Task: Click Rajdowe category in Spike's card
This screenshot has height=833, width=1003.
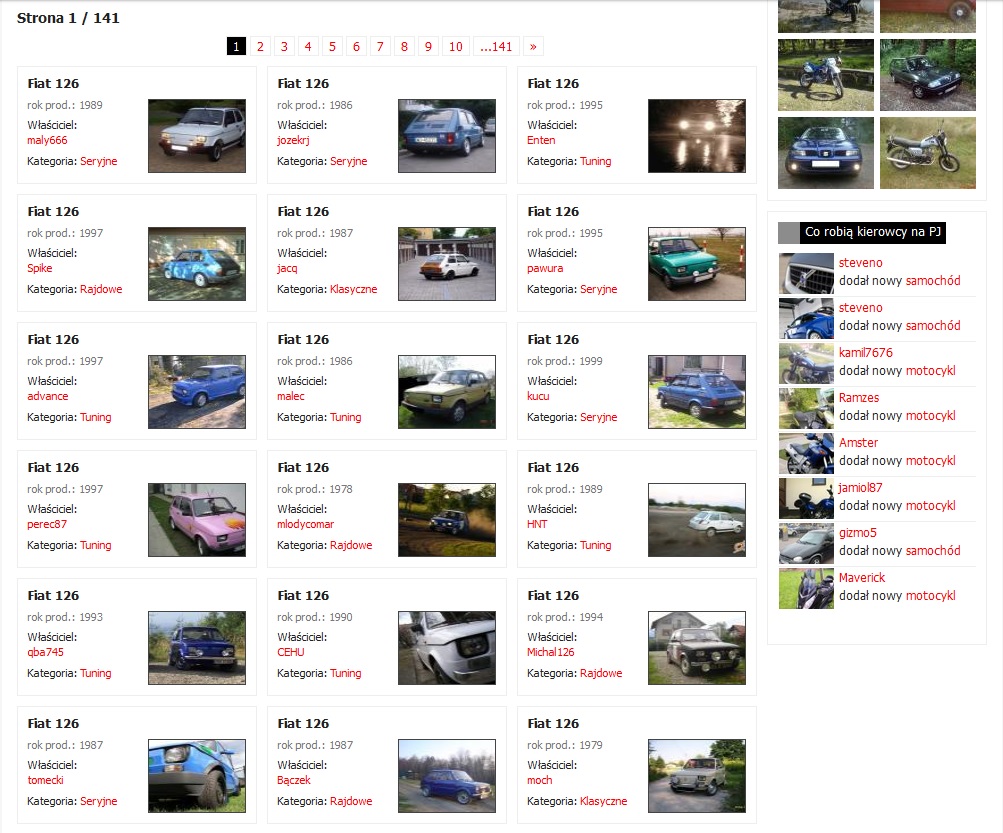Action: pyautogui.click(x=101, y=289)
